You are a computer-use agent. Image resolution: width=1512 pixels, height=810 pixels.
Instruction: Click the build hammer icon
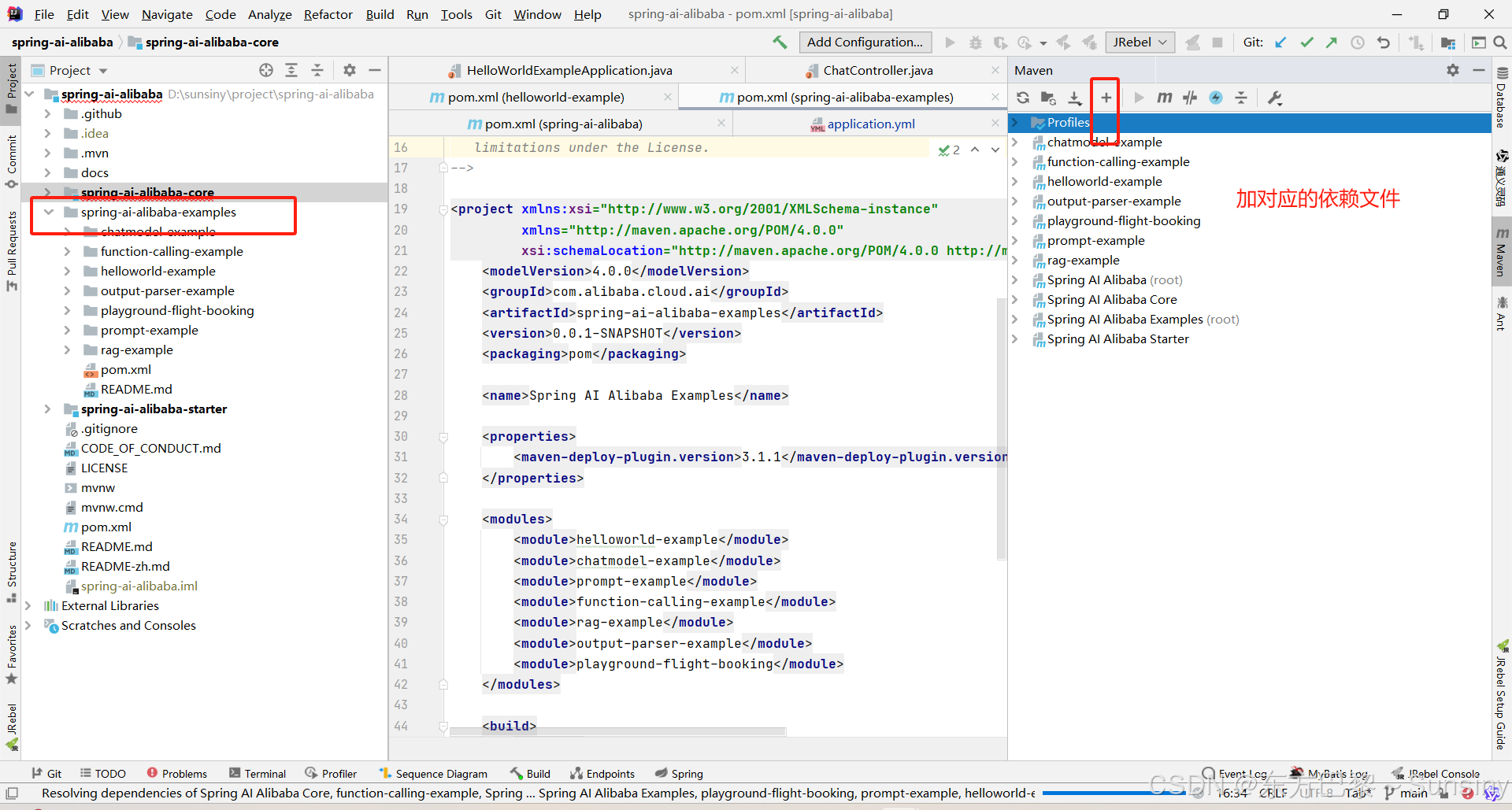pyautogui.click(x=780, y=43)
